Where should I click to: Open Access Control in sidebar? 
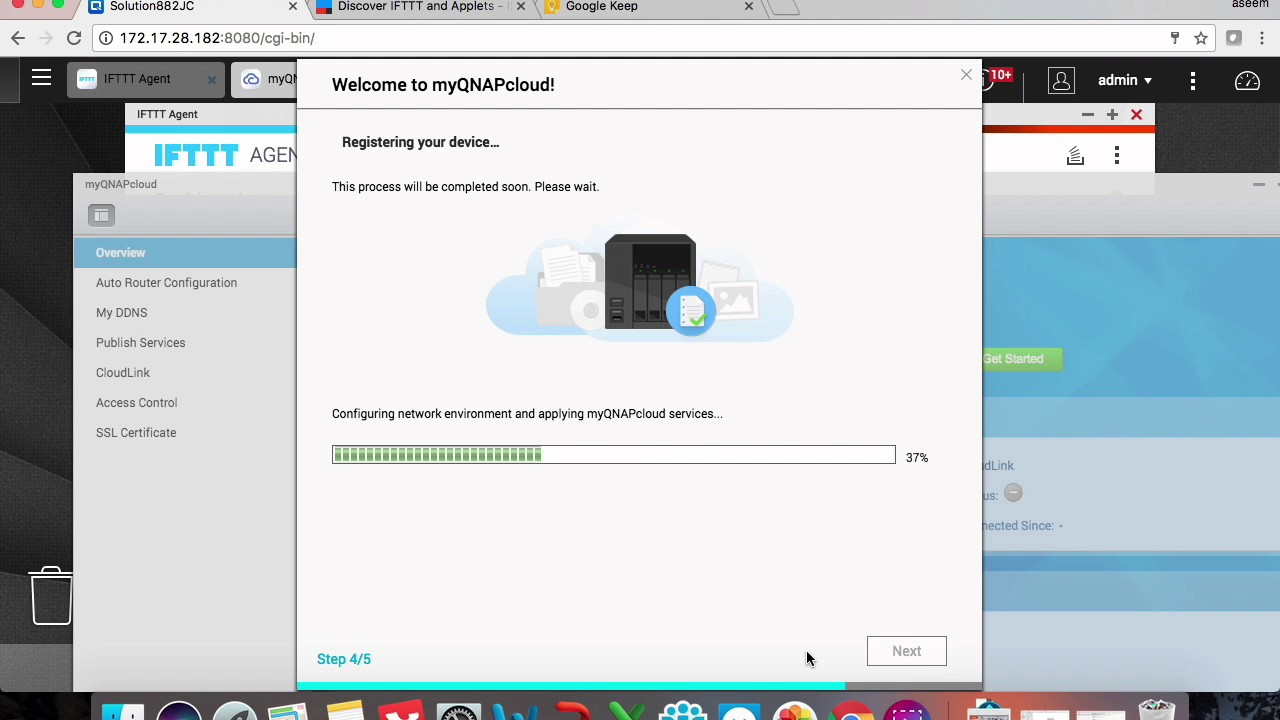(136, 403)
